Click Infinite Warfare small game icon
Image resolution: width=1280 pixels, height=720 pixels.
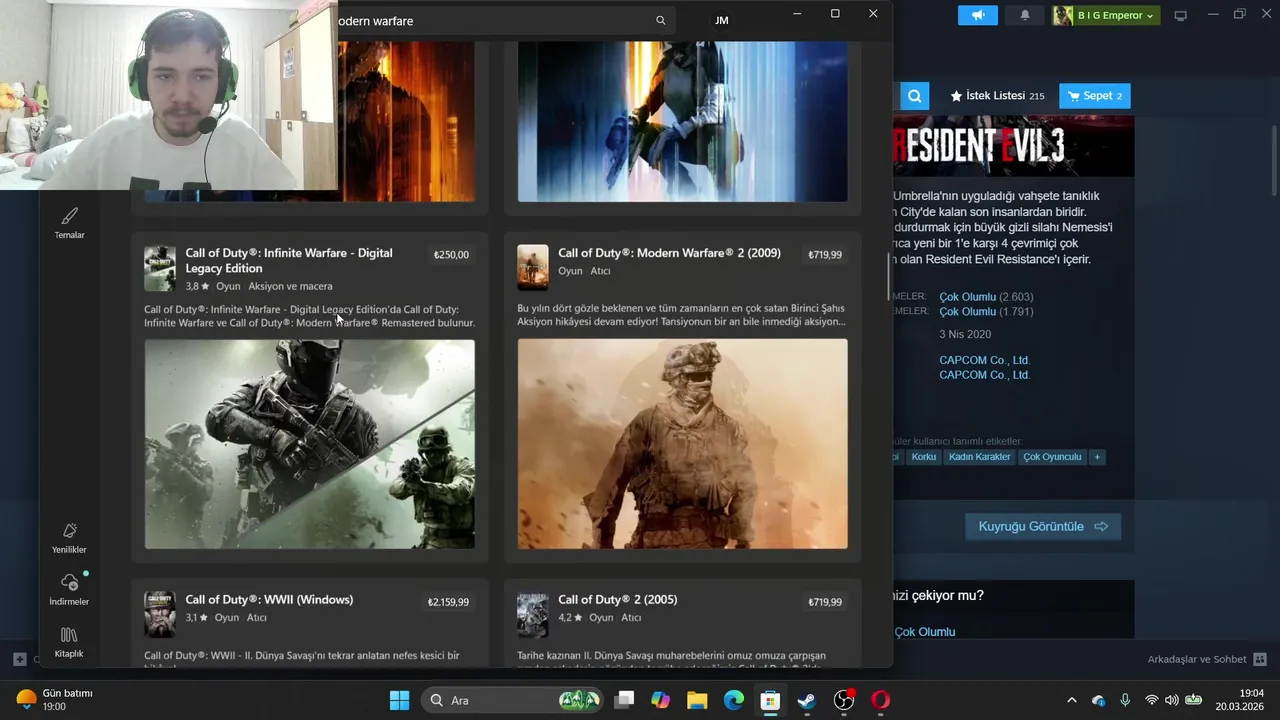[160, 268]
